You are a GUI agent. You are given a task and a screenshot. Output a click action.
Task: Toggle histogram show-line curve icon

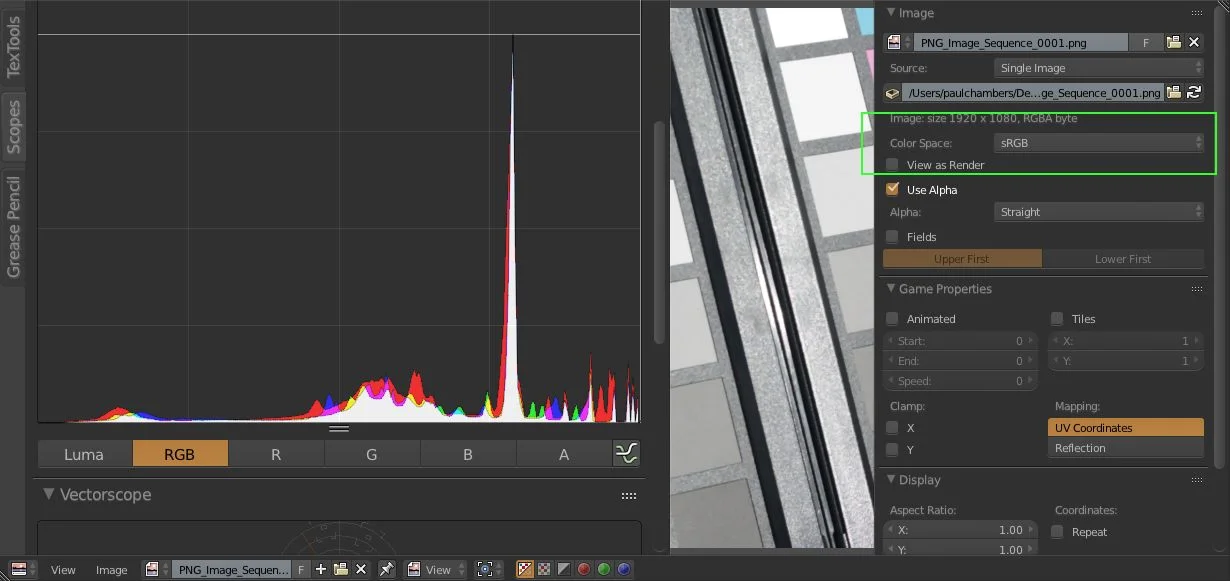627,454
